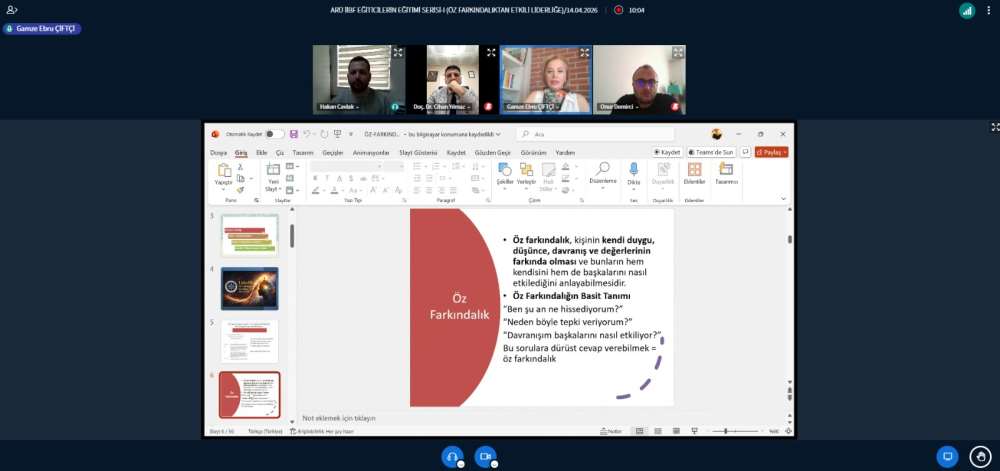Open the Paylaş dropdown button
The height and width of the screenshot is (471, 1000).
click(771, 152)
